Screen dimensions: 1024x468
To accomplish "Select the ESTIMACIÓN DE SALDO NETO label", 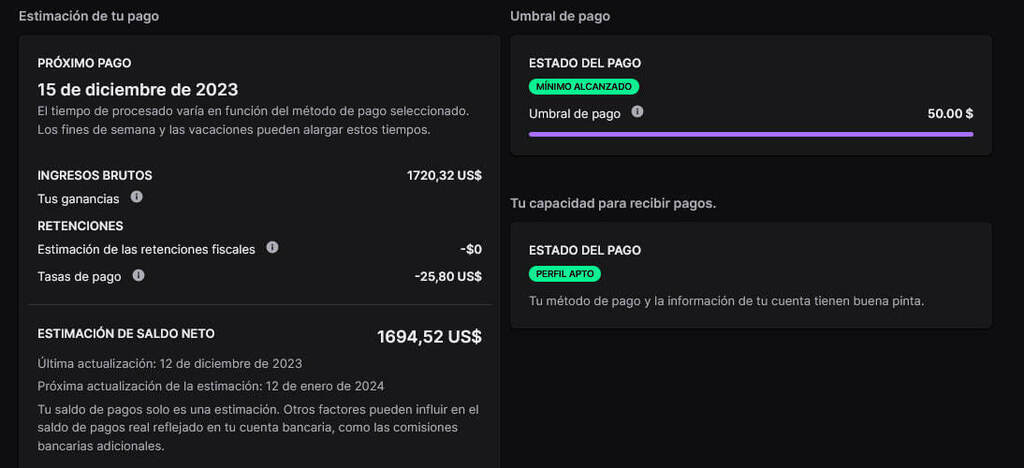I will pyautogui.click(x=126, y=334).
